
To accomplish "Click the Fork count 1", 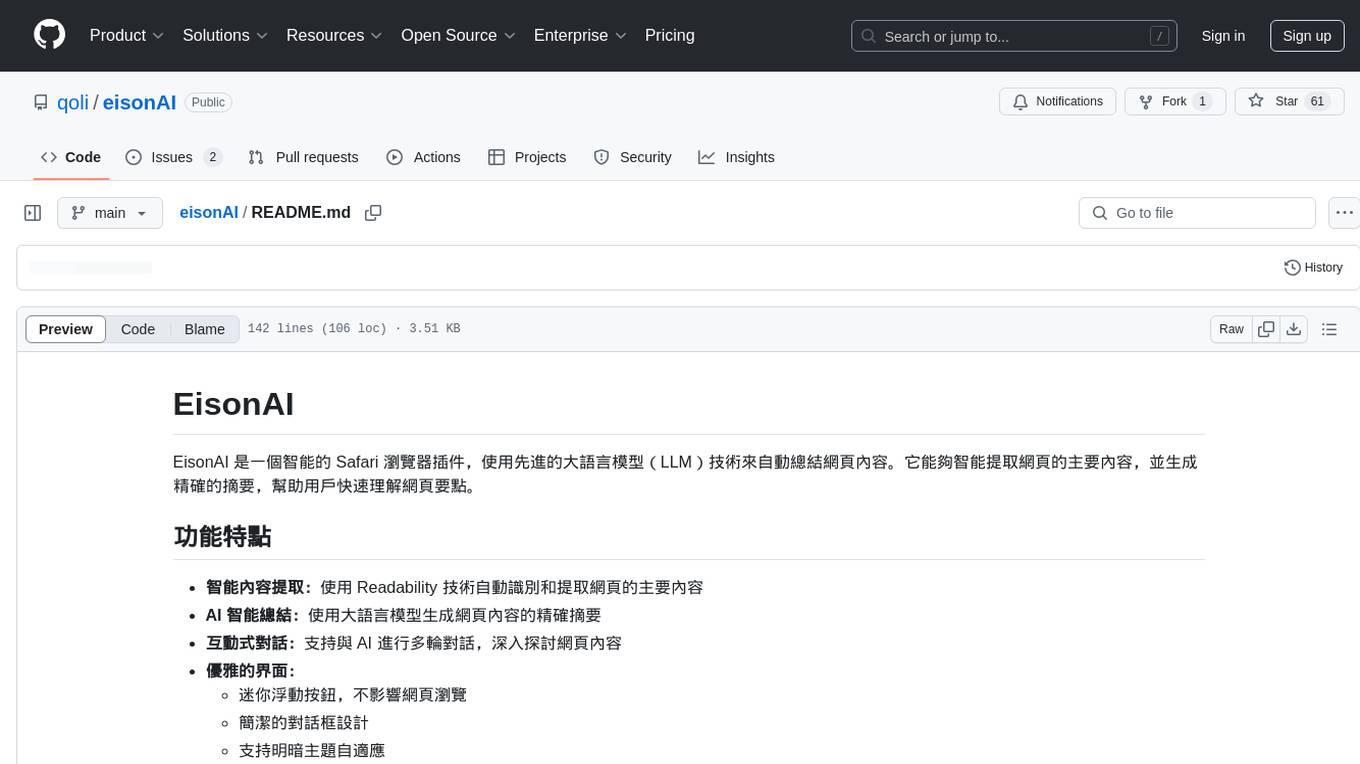I will [1202, 101].
